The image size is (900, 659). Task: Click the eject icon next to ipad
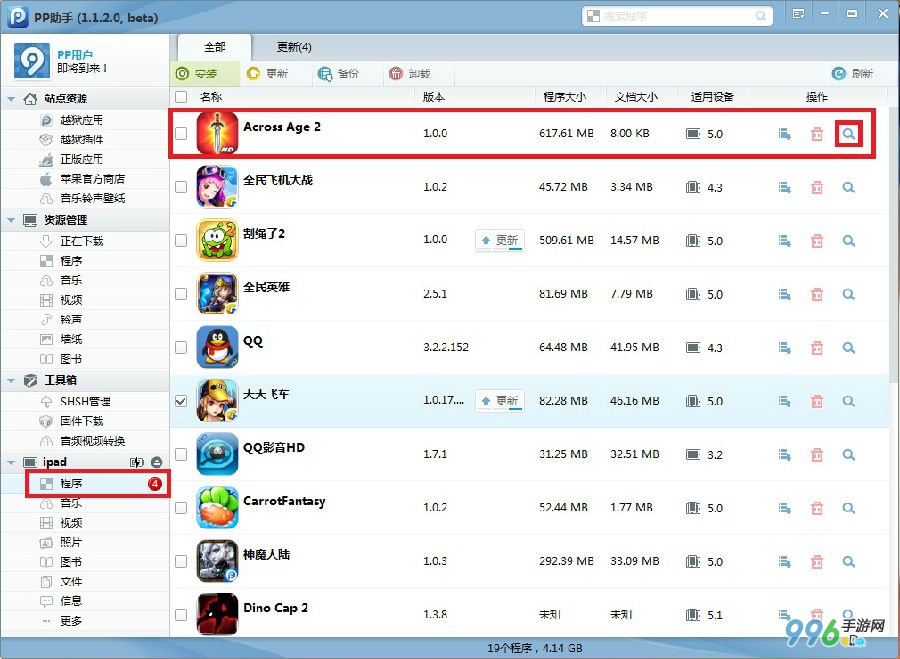[157, 462]
